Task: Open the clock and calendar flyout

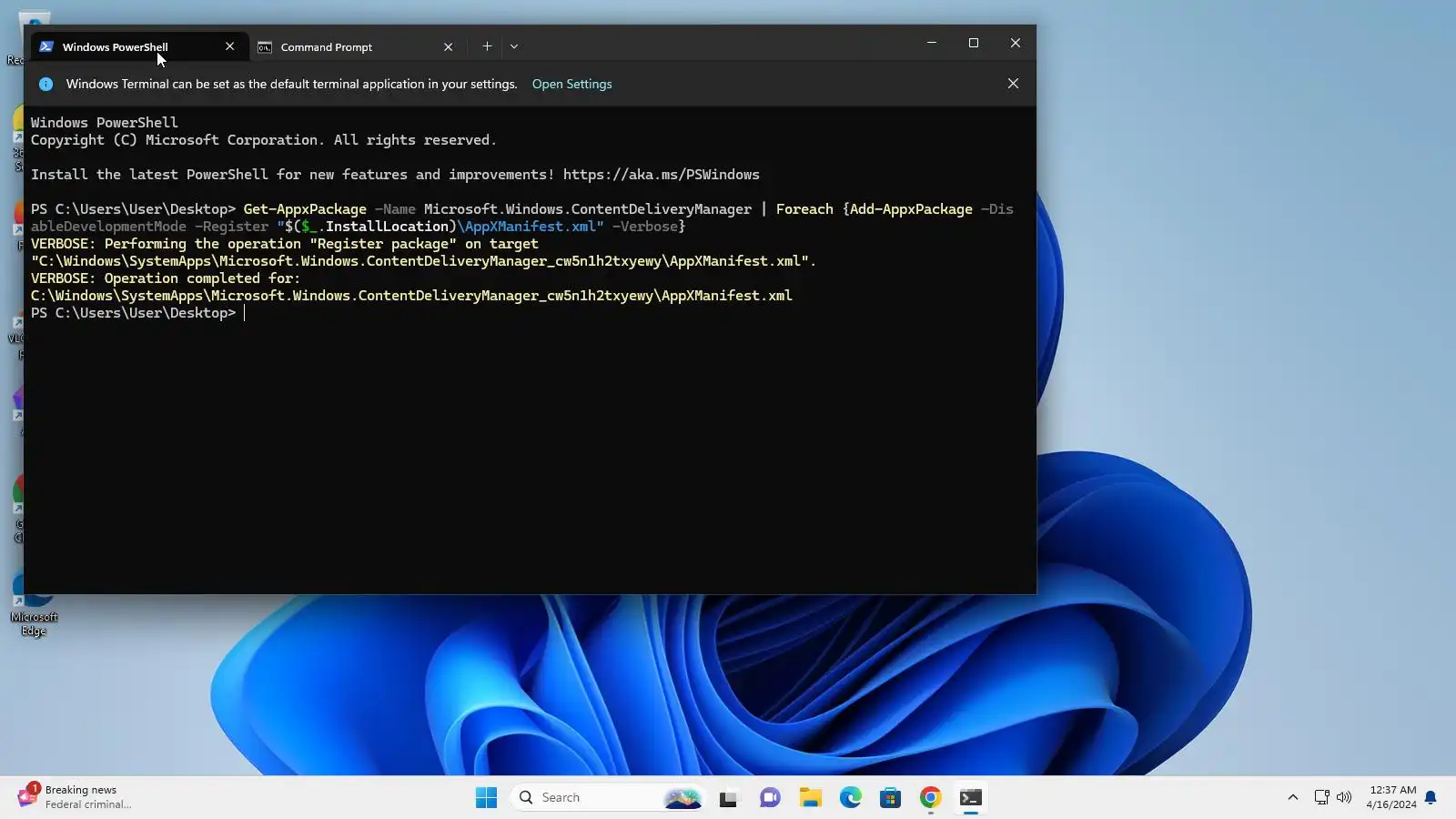Action: (x=1390, y=797)
